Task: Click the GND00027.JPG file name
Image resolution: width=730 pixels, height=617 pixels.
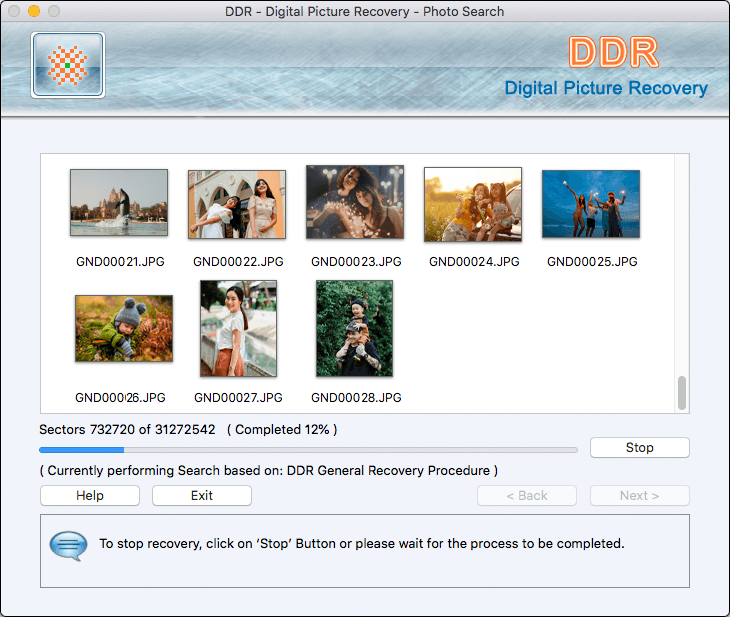Action: click(238, 398)
